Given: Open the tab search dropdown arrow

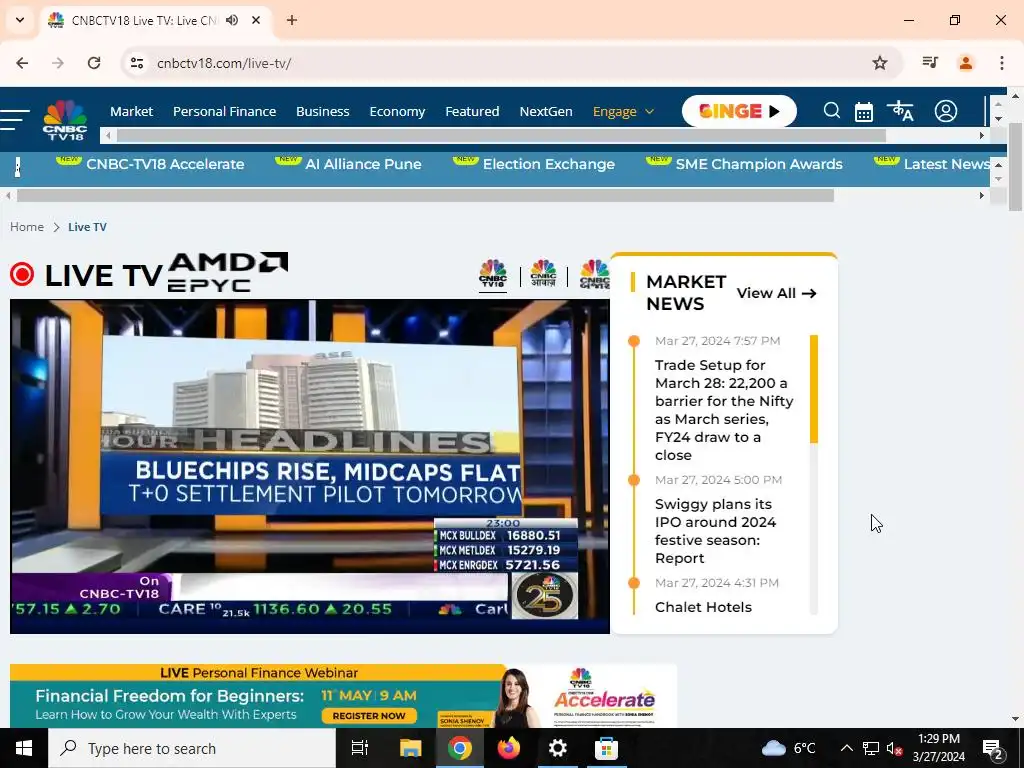Looking at the screenshot, I should point(20,20).
